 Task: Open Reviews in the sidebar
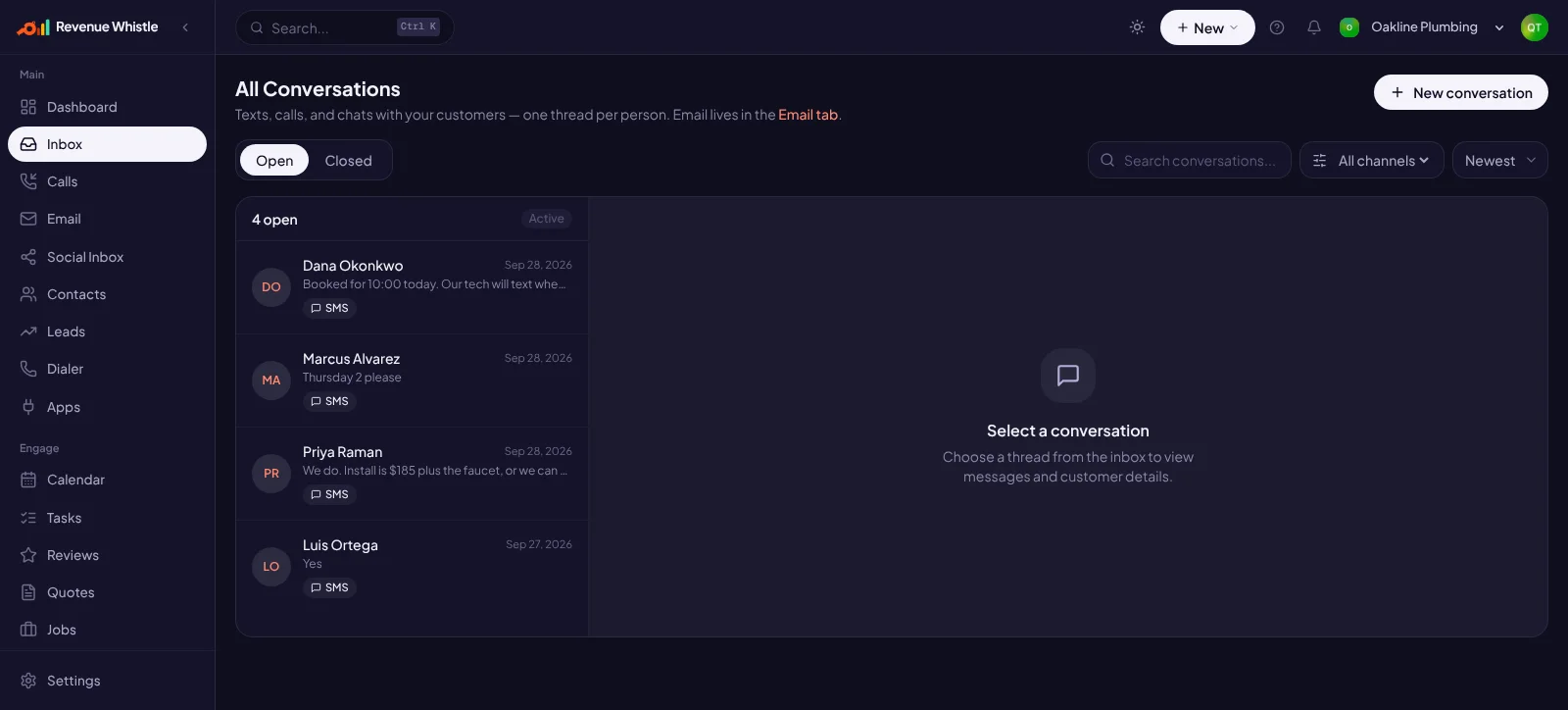point(107,555)
